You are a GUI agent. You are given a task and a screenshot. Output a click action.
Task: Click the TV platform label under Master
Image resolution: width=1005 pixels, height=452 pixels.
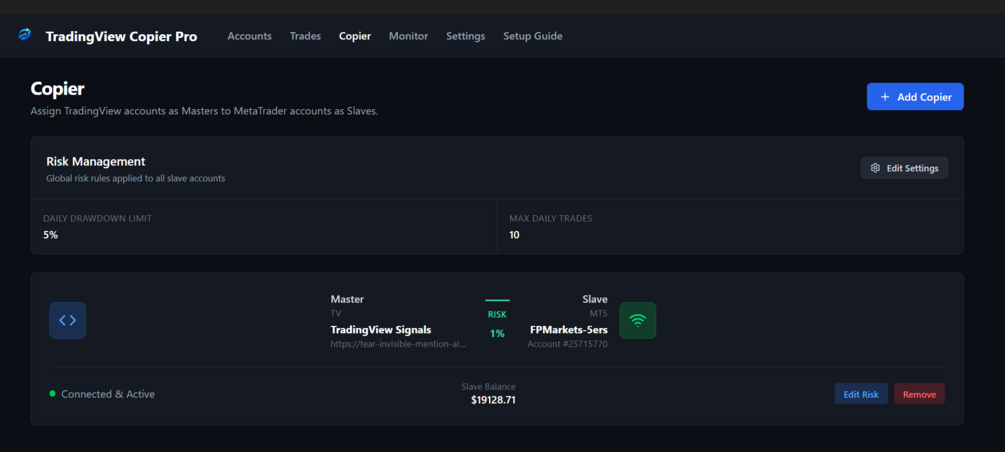336,314
